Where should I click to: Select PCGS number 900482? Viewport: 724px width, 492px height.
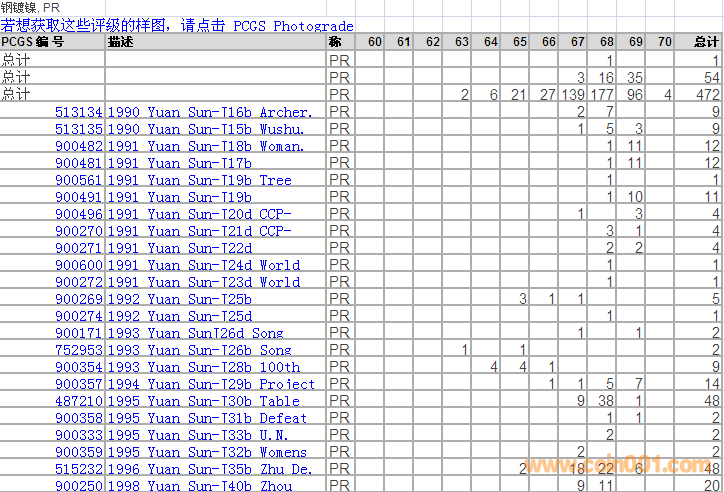click(x=78, y=146)
